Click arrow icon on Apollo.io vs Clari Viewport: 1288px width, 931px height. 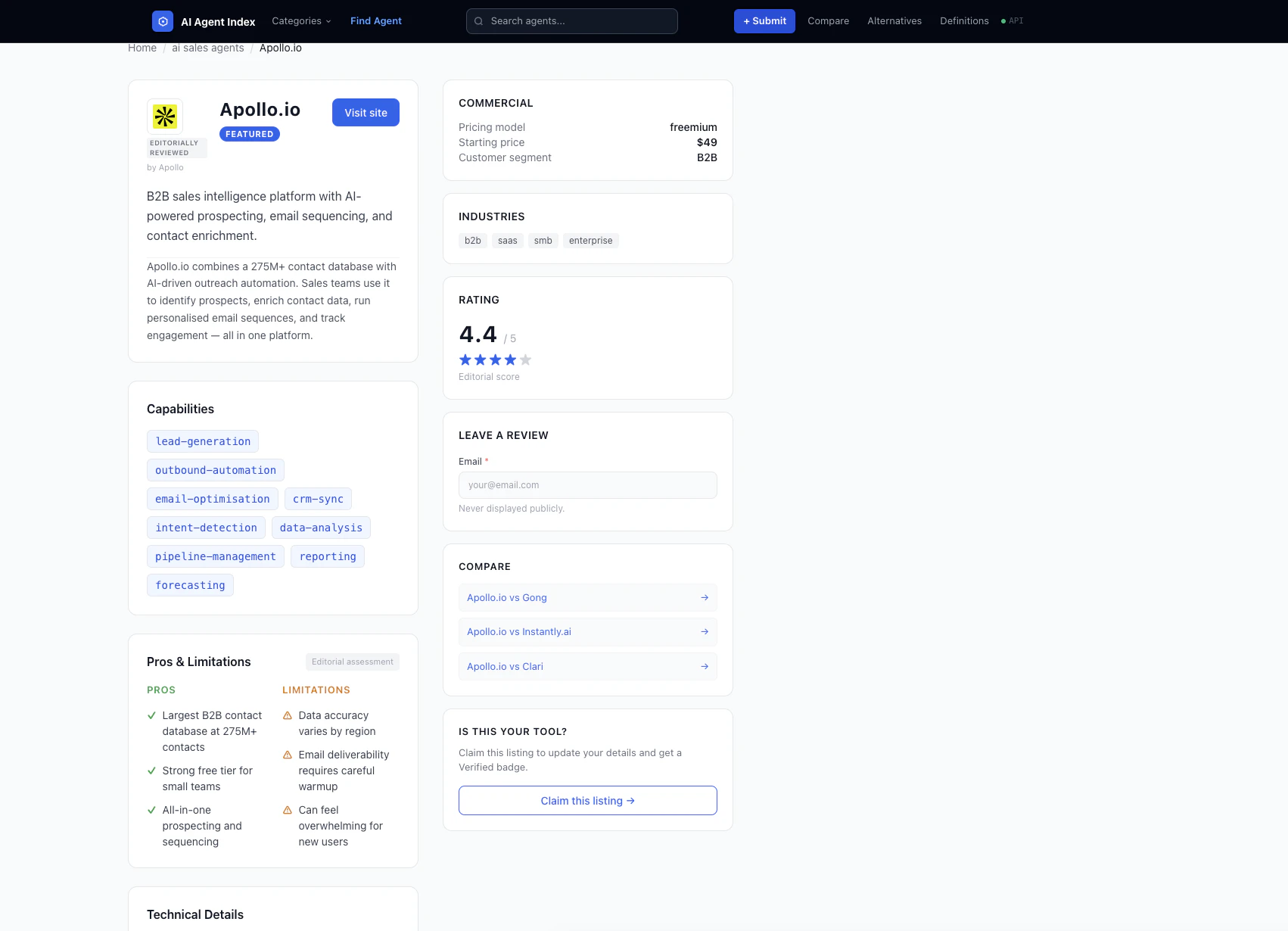(705, 667)
